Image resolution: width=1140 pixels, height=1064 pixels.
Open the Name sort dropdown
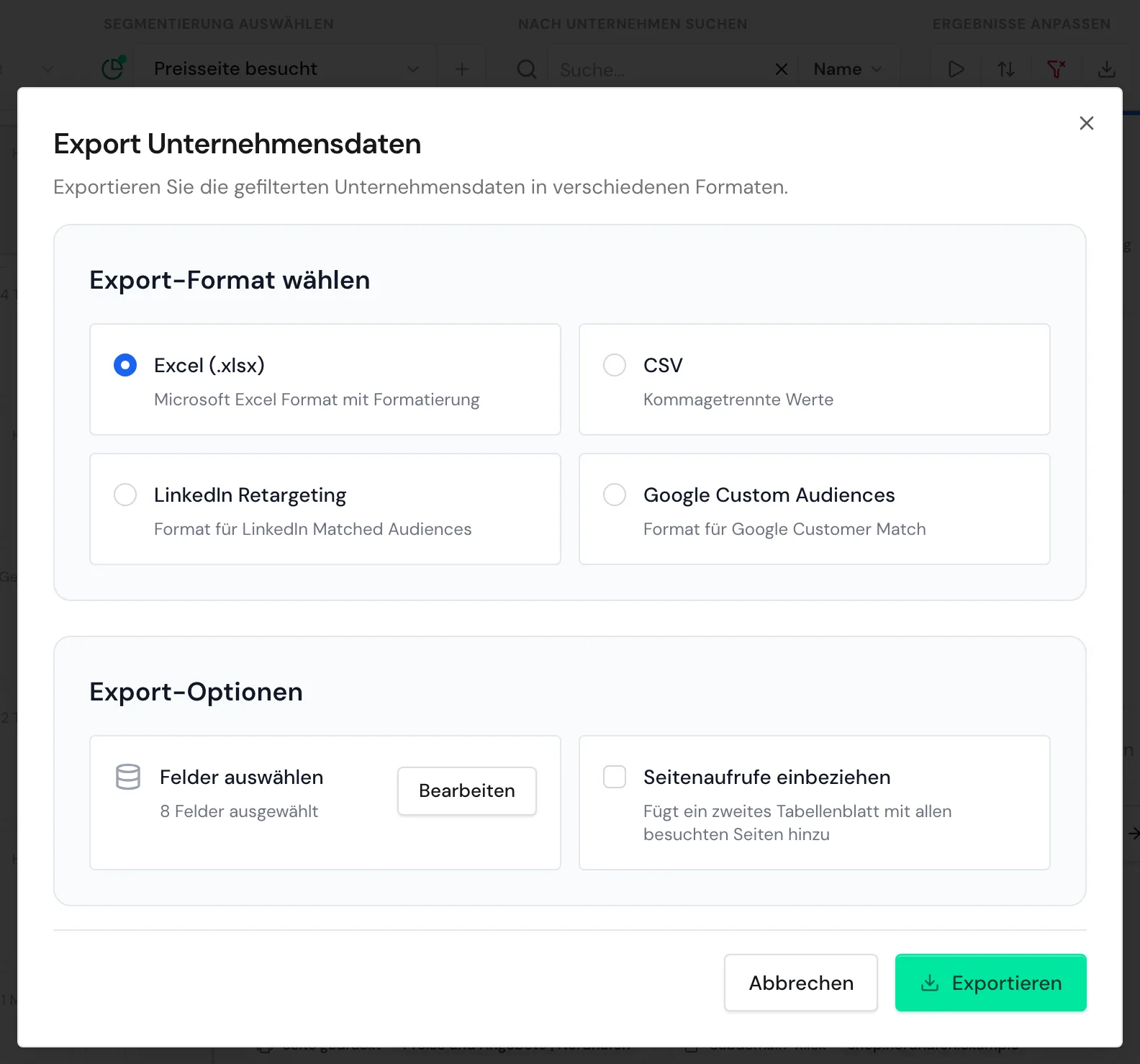[848, 69]
